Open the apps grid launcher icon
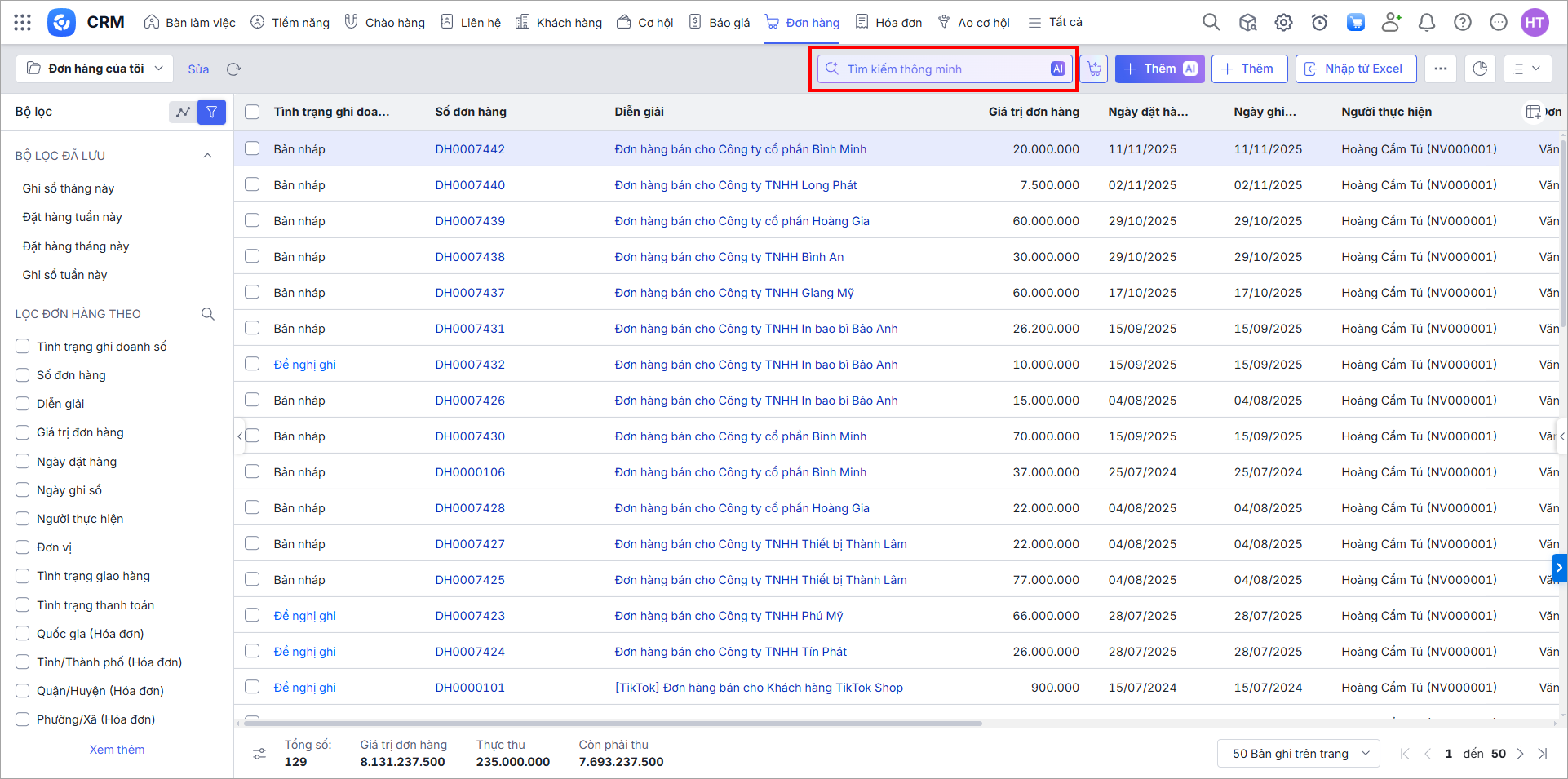This screenshot has width=1568, height=779. click(23, 23)
